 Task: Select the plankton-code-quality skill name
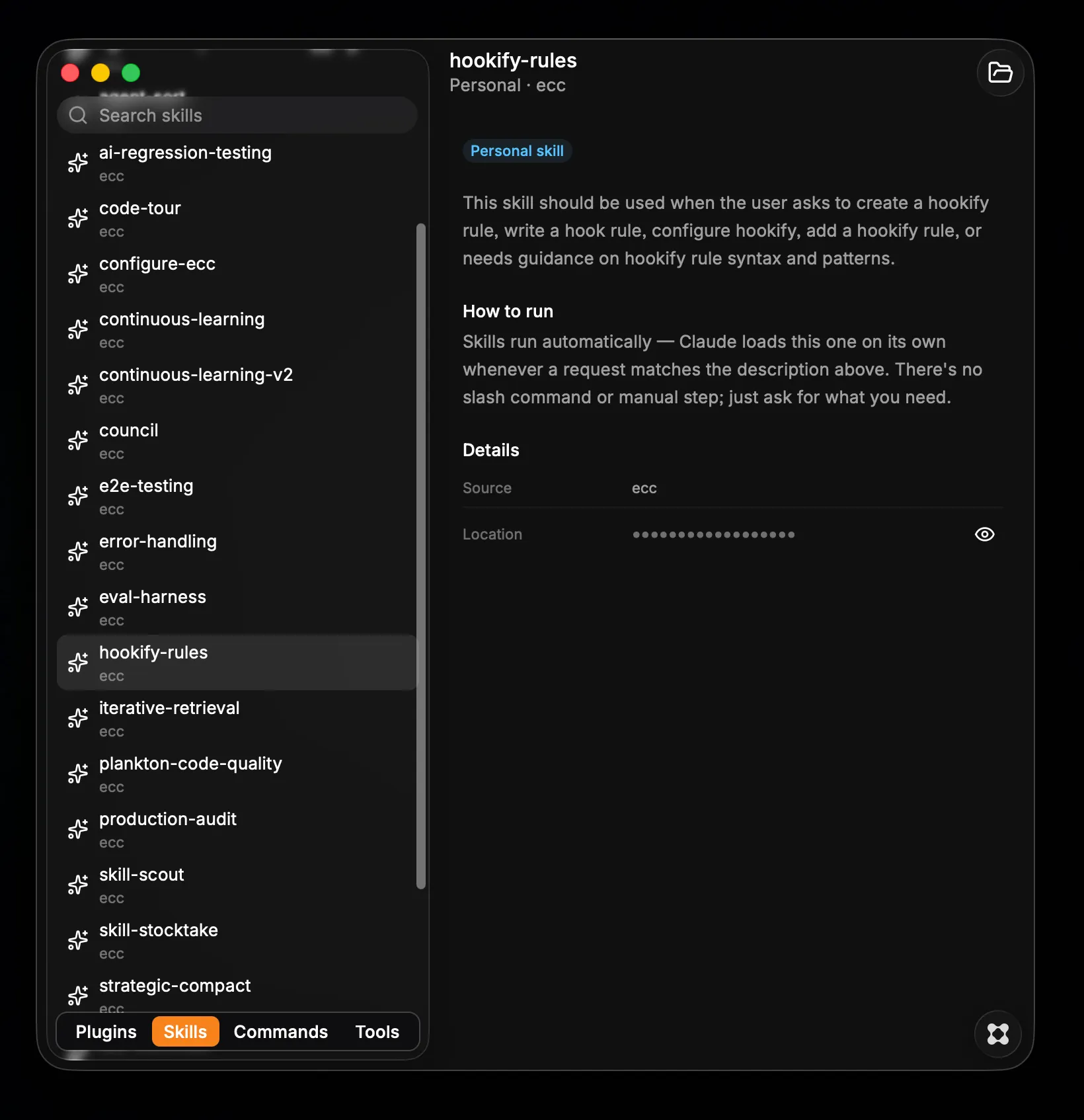tap(190, 764)
